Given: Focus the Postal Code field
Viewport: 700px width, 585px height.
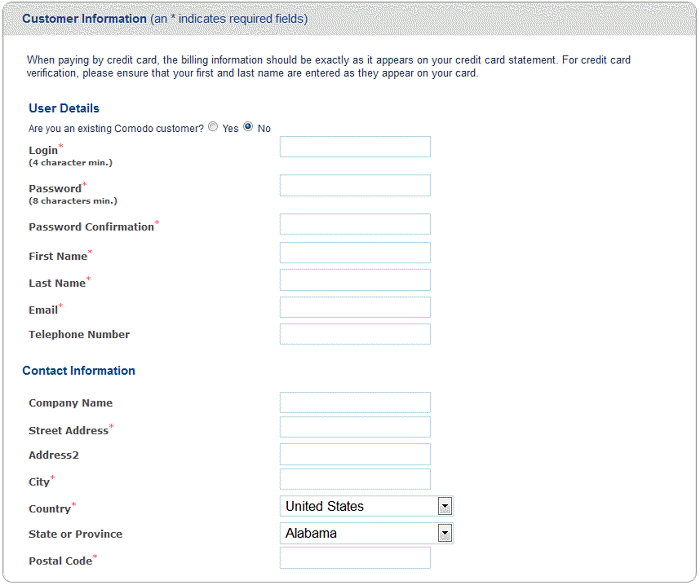Looking at the screenshot, I should 355,558.
